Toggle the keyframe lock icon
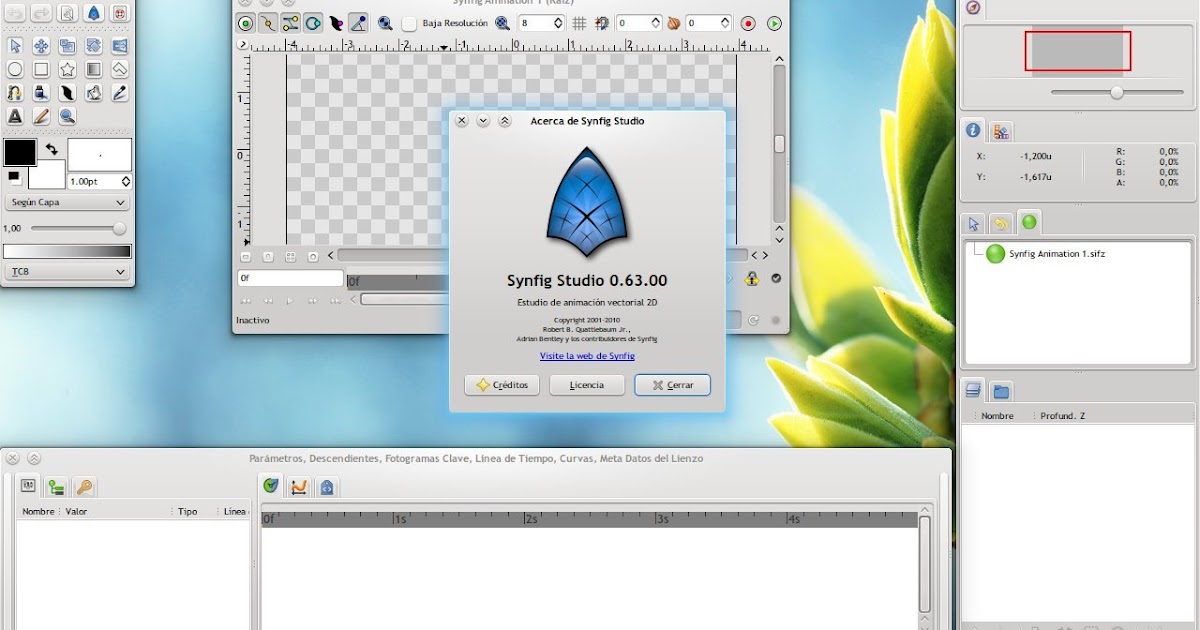The width and height of the screenshot is (1200, 630). [751, 279]
